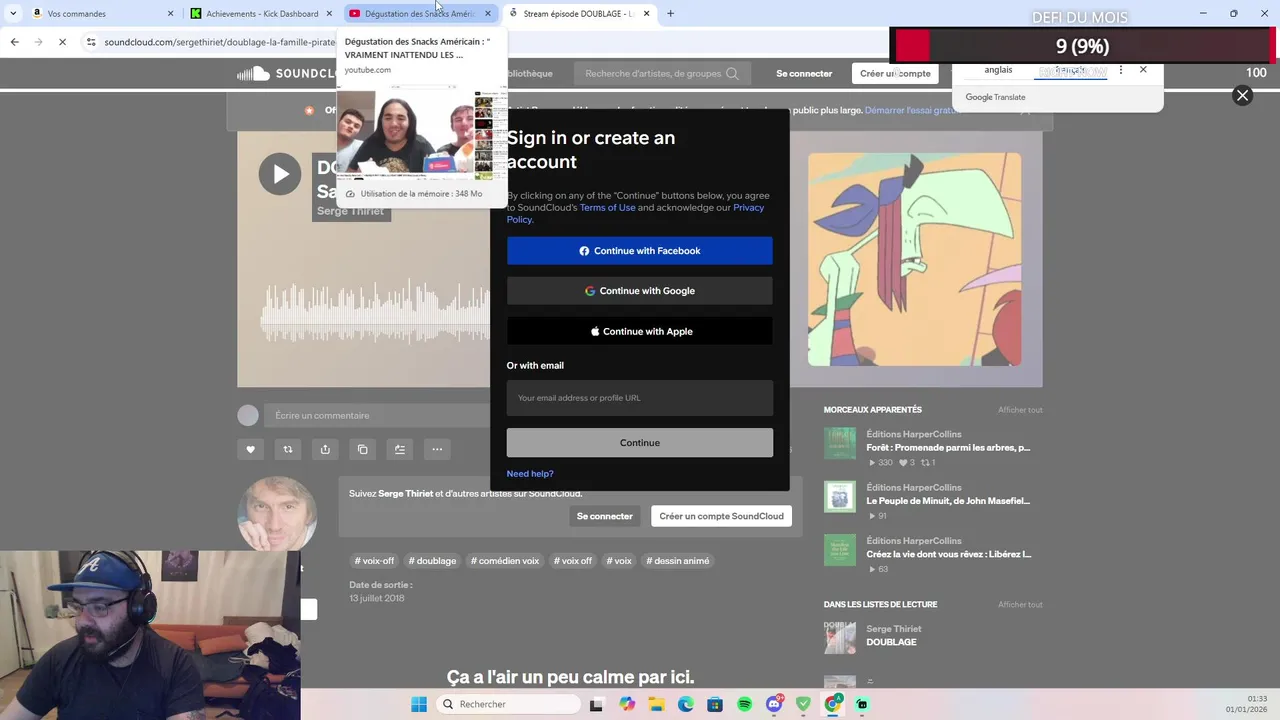The image size is (1280, 720).
Task: Open Microsoft Edge from the taskbar
Action: coord(685,704)
